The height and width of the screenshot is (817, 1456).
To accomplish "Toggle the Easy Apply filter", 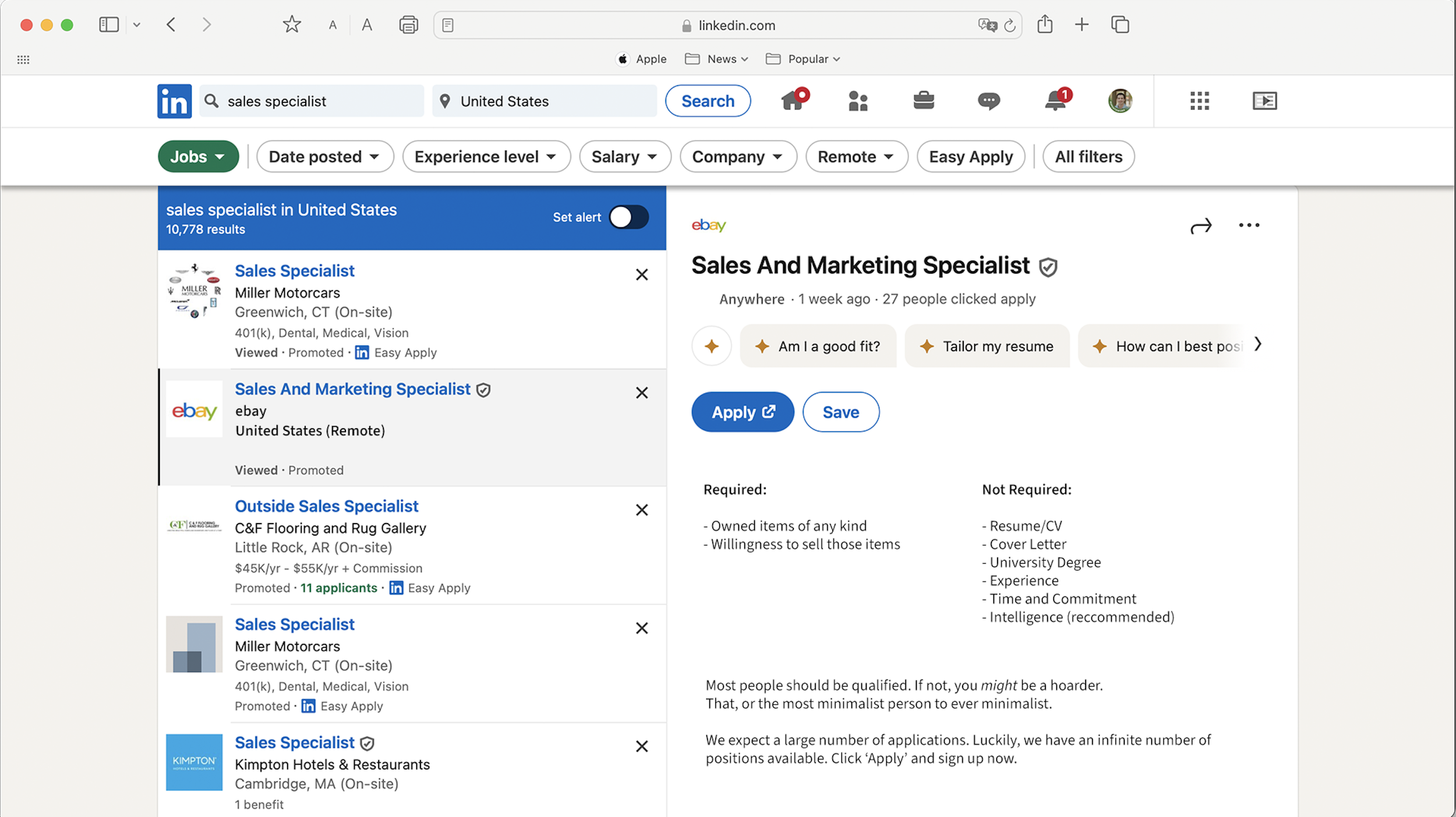I will point(970,157).
